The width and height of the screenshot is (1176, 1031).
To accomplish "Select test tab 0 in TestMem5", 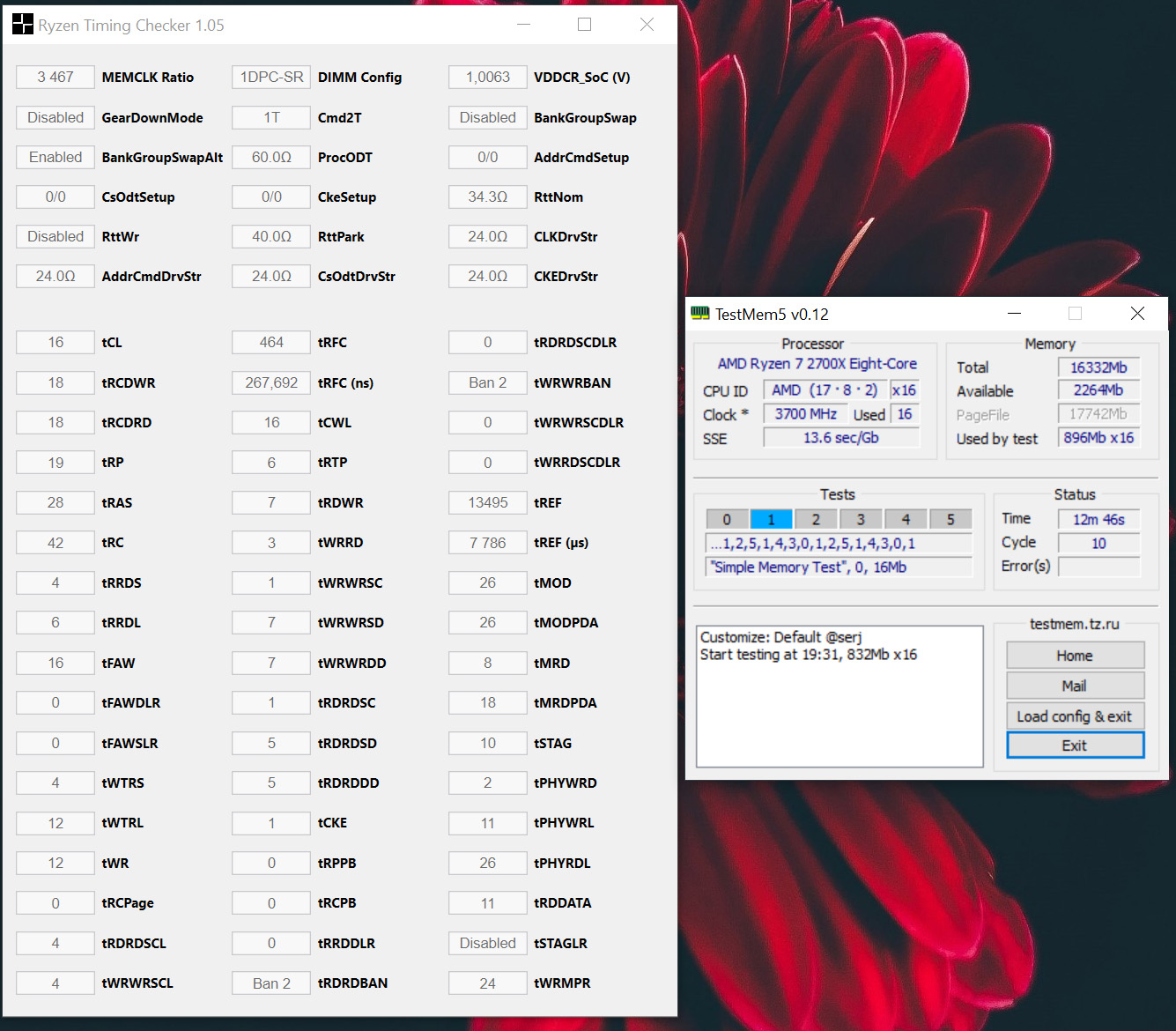I will [x=727, y=519].
